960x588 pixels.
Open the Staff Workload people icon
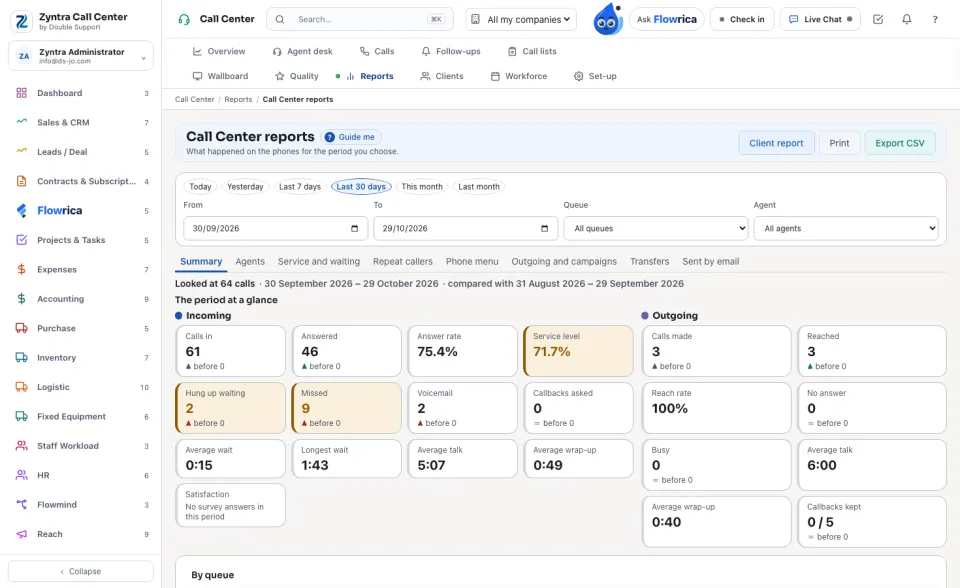(21, 445)
